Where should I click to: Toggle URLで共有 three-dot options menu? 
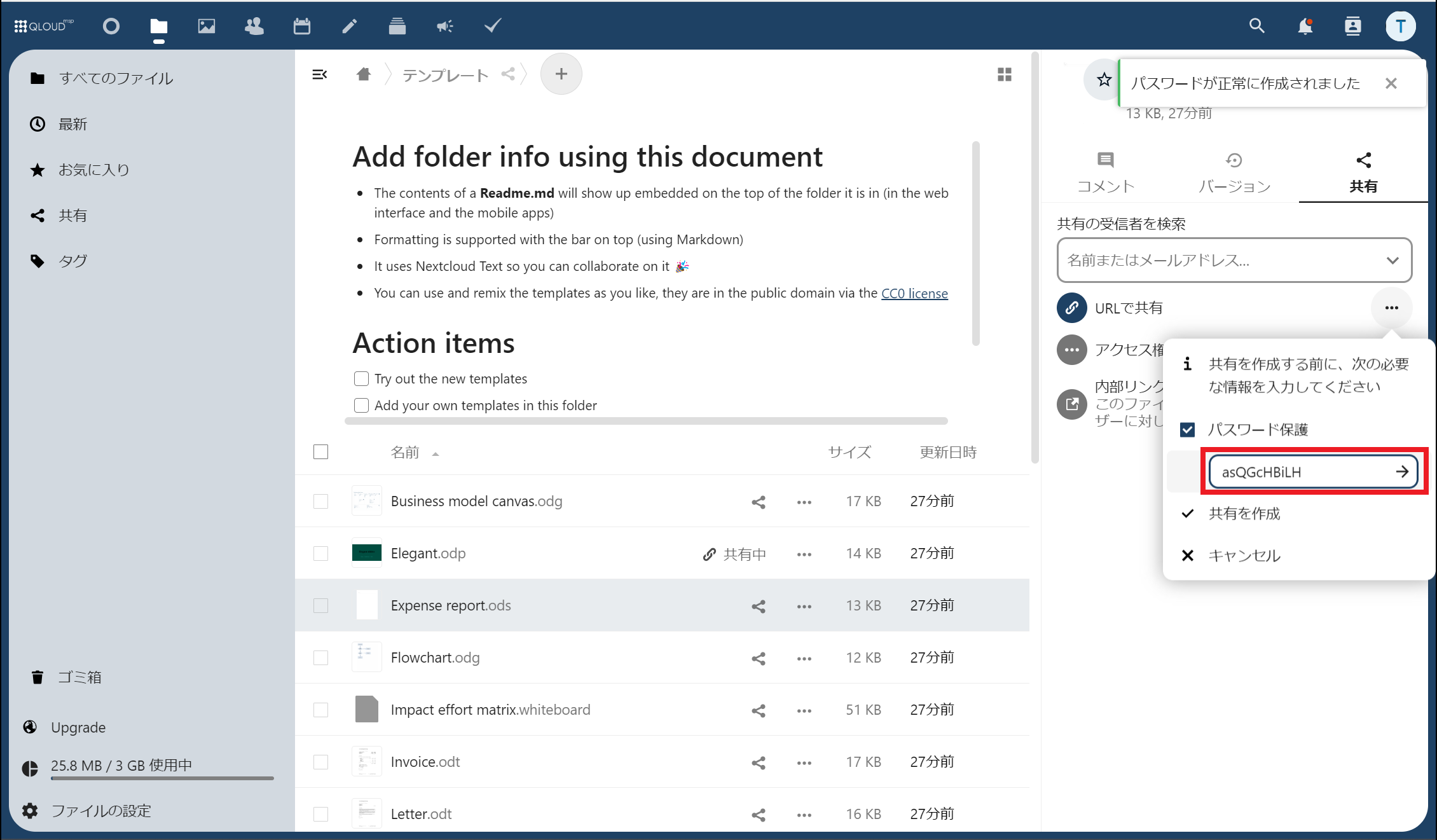1391,308
